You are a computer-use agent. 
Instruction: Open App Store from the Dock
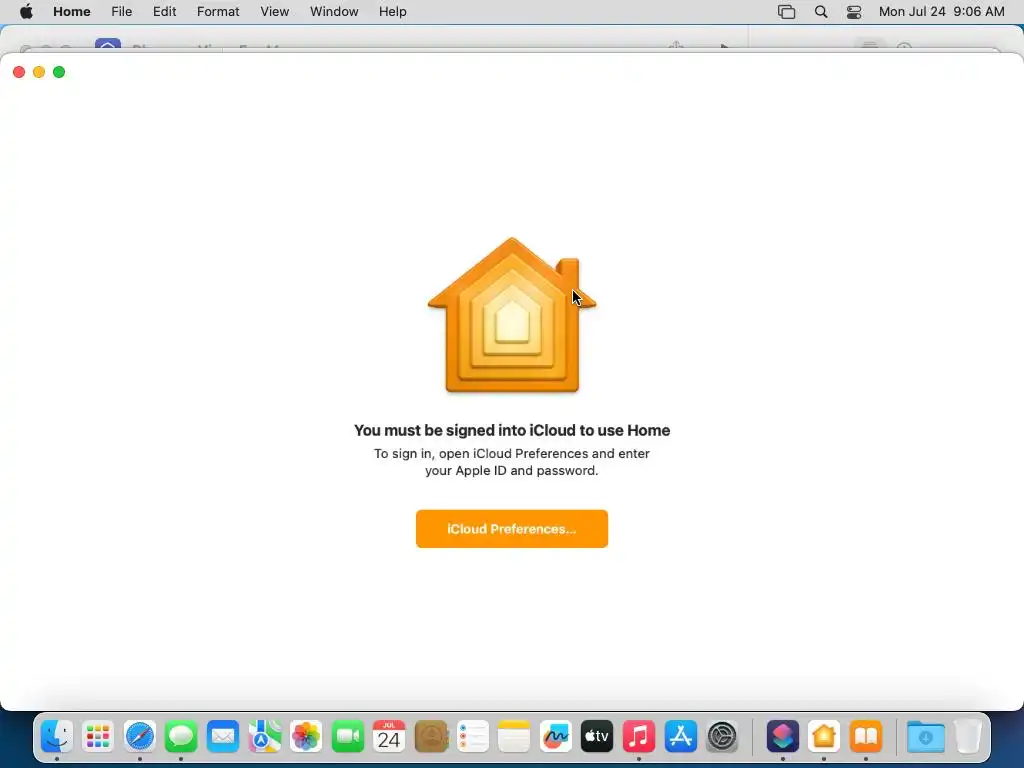[680, 737]
